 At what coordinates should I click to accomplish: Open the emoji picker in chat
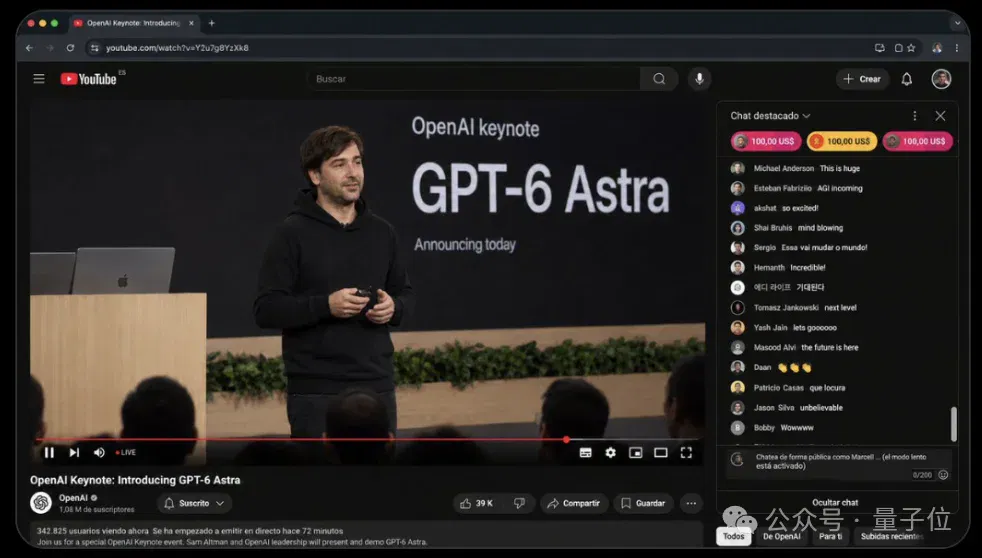pyautogui.click(x=943, y=475)
